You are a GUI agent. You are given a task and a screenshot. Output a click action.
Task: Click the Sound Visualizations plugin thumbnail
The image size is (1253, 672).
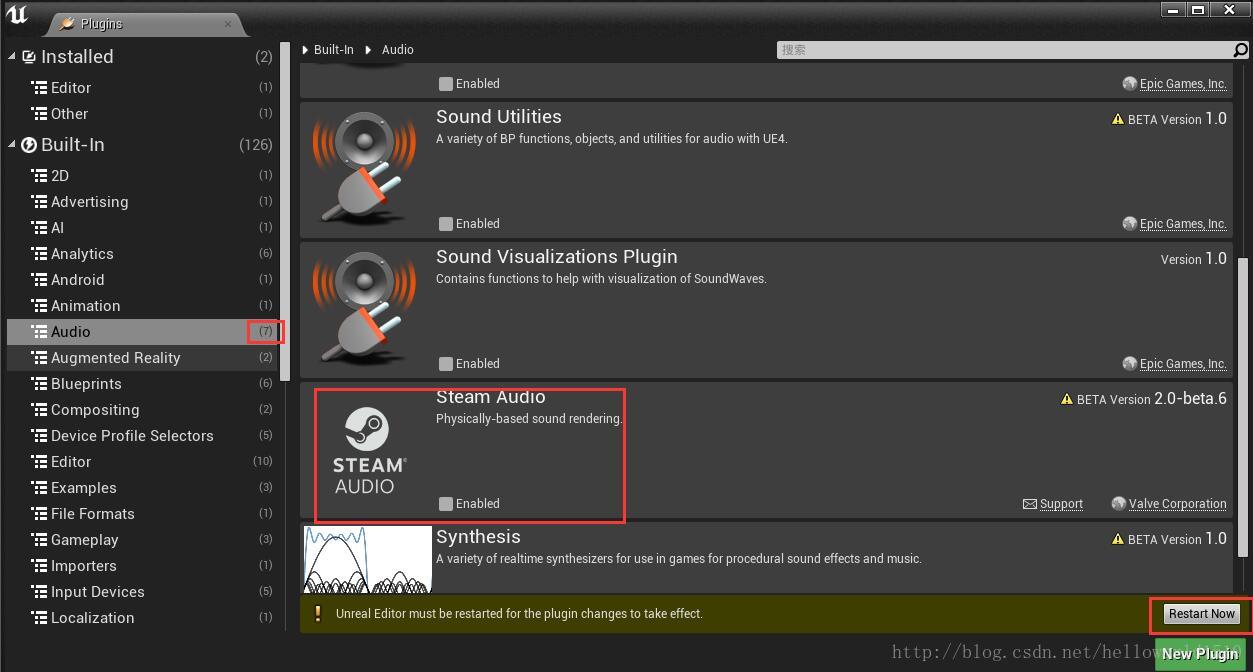[x=364, y=308]
